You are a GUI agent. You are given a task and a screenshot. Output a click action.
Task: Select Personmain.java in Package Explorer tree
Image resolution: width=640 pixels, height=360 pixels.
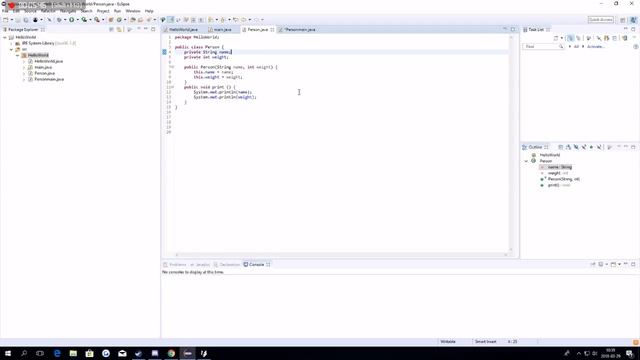coord(49,79)
